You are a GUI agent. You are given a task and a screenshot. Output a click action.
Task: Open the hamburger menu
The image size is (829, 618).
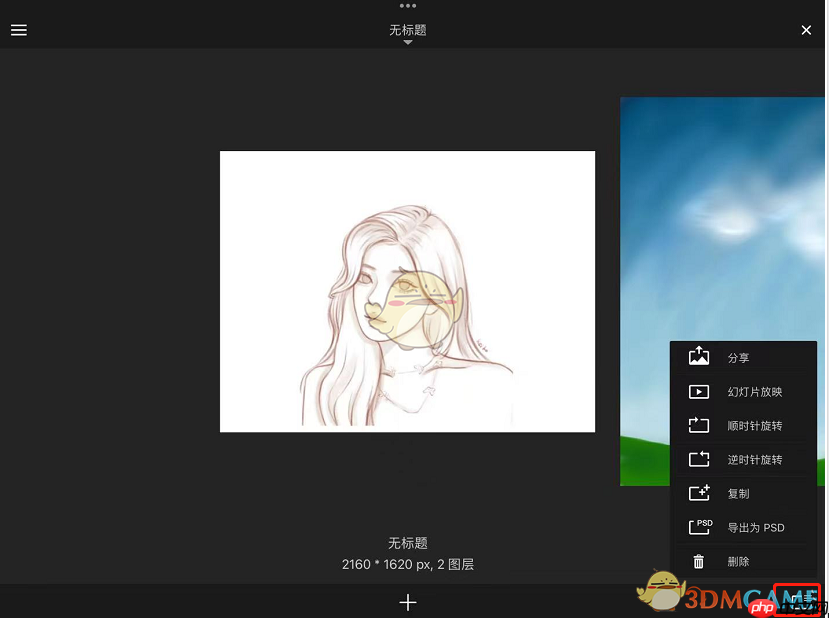click(x=18, y=30)
